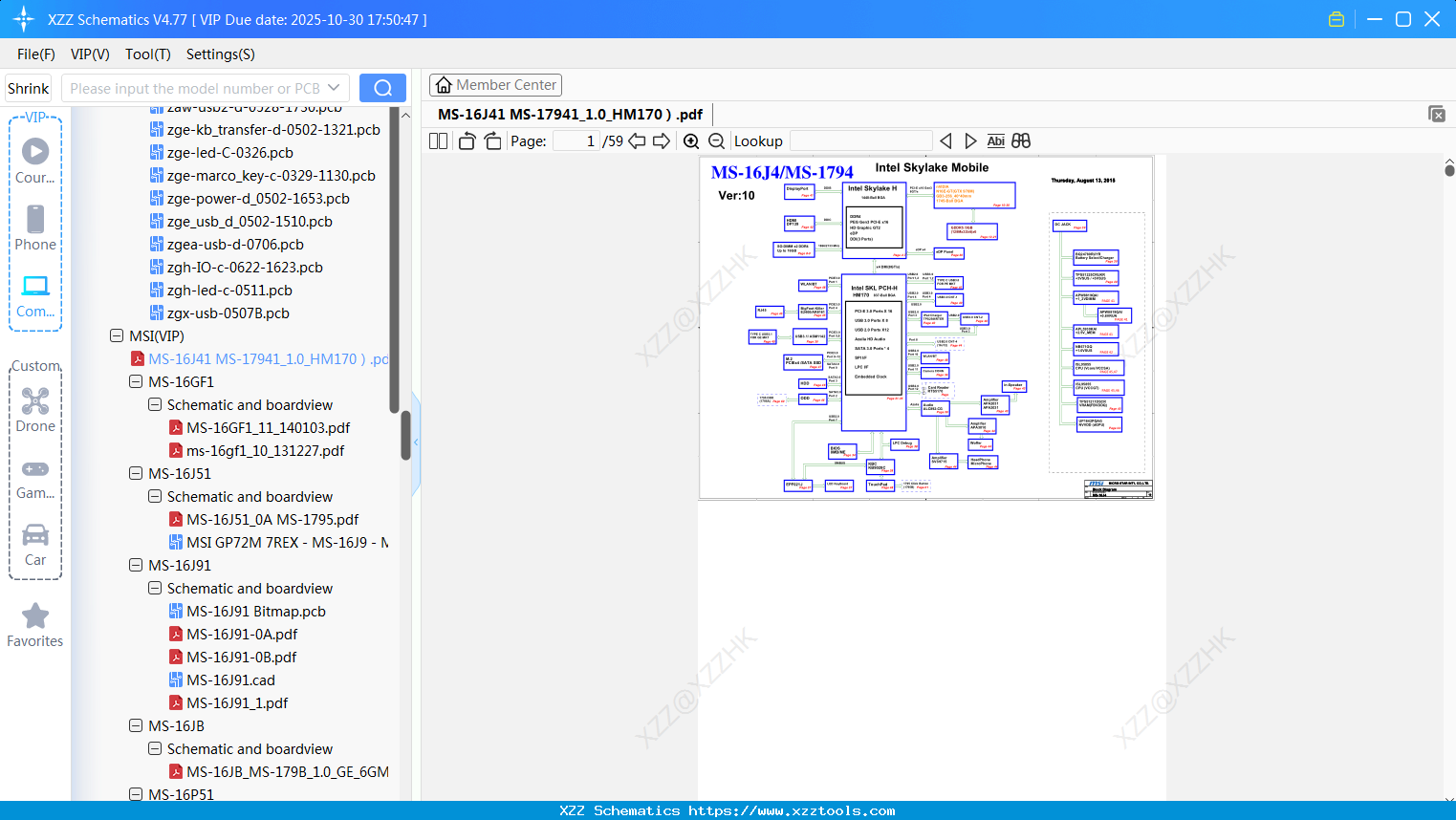Select the Phone category

(x=35, y=228)
